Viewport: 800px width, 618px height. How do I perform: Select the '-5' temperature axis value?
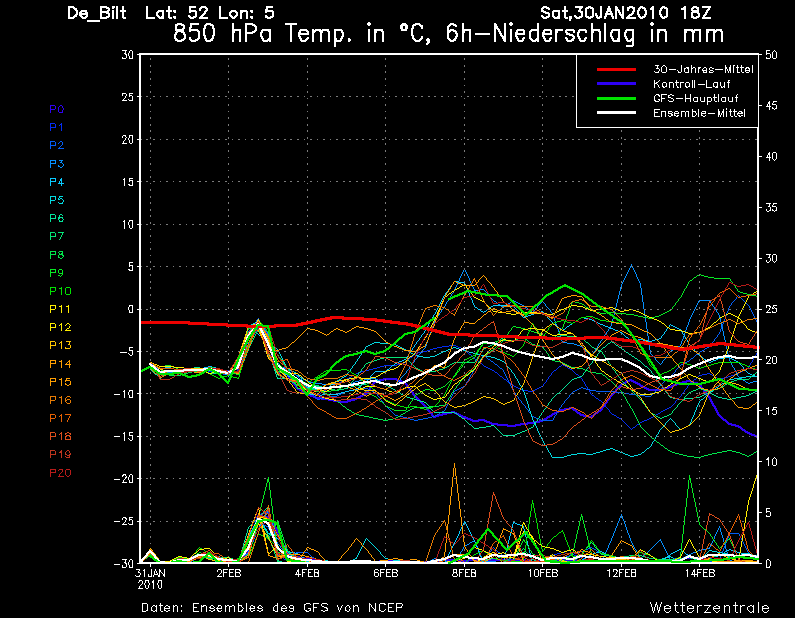point(127,352)
